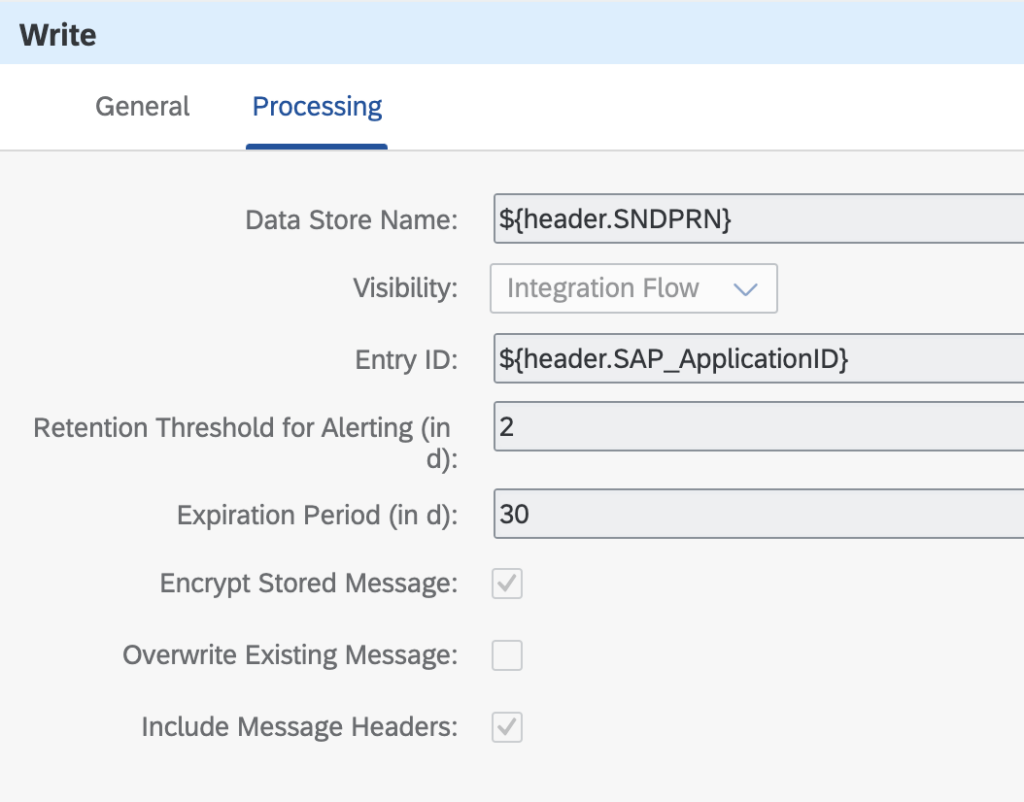1024x802 pixels.
Task: Switch to the General tab
Action: (142, 106)
